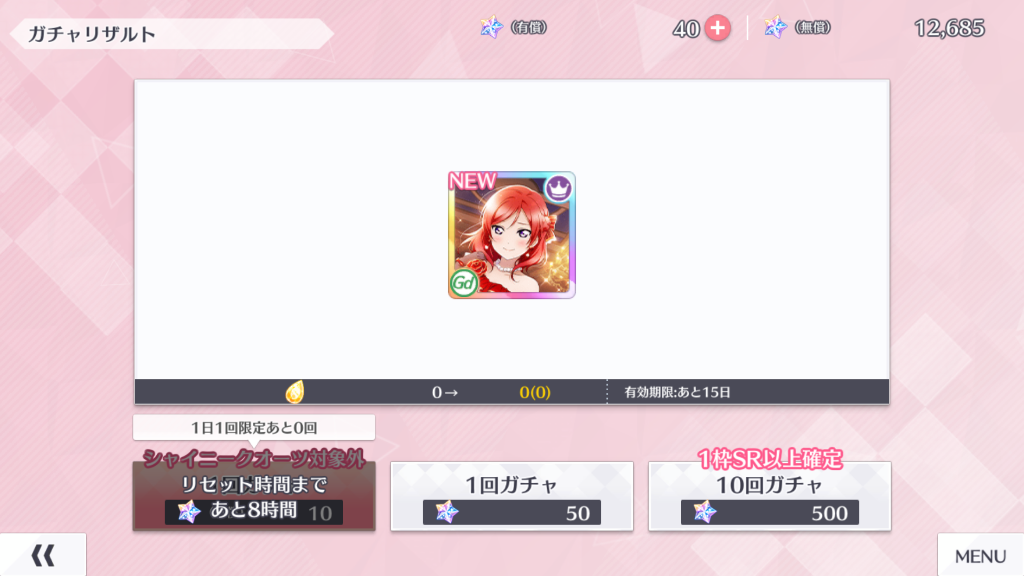Select the 1回ガチャ 50-star button
Image resolution: width=1024 pixels, height=576 pixels.
click(511, 496)
